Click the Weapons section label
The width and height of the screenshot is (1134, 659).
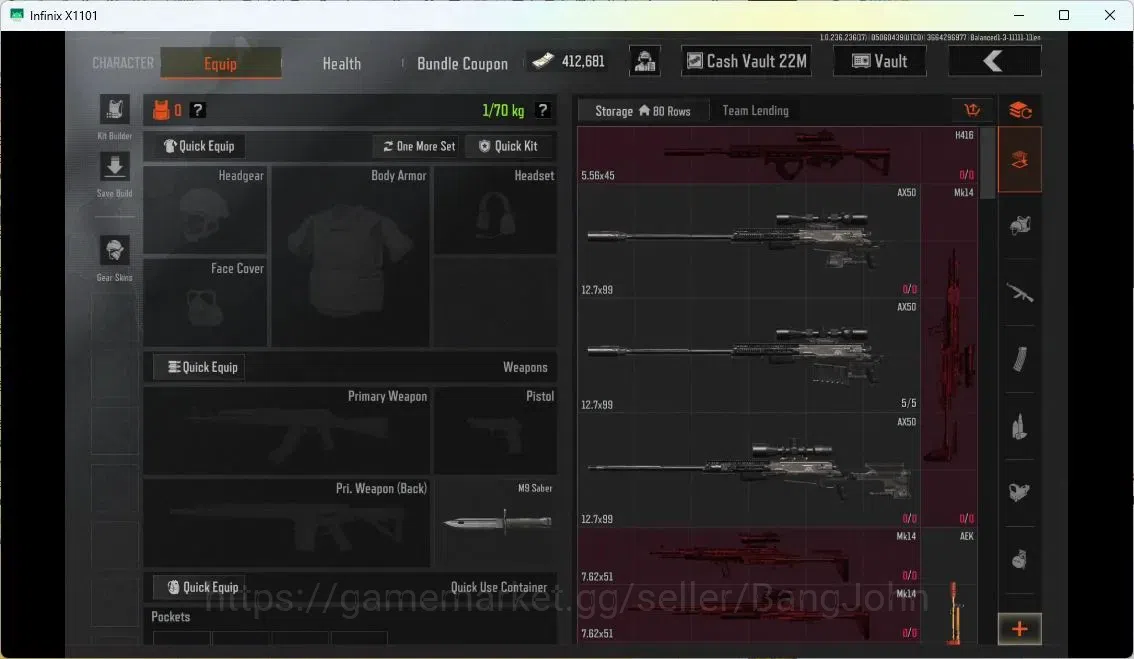525,367
